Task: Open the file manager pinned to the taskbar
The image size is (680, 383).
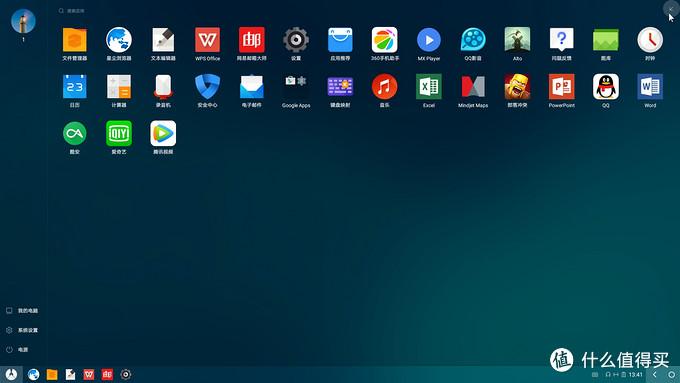Action: tap(52, 374)
